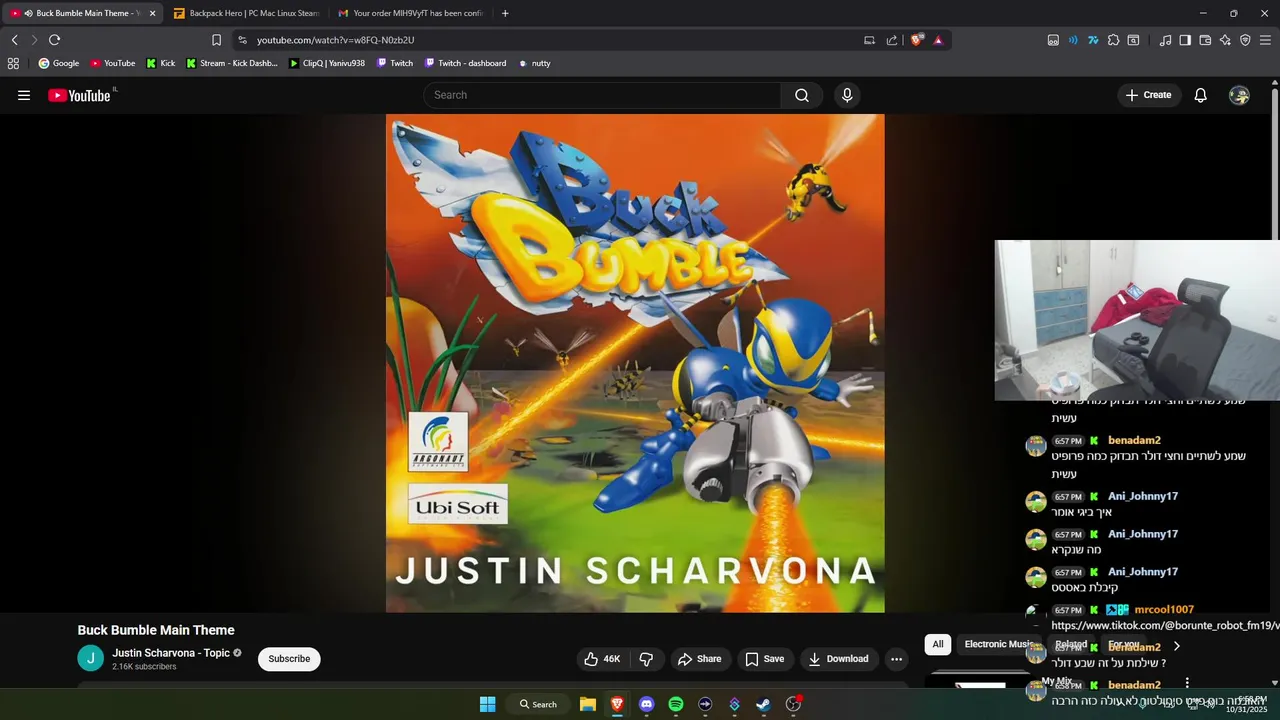The width and height of the screenshot is (1280, 720).
Task: Open the browser main hamburger menu
Action: coord(1265,40)
